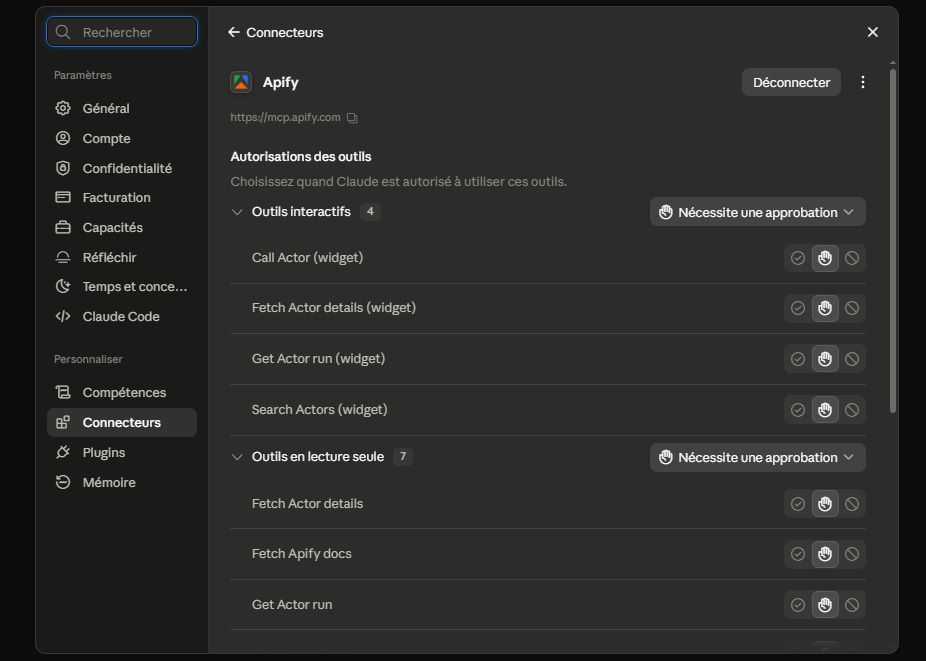Image resolution: width=926 pixels, height=661 pixels.
Task: Block the Call Actor (widget) tool
Action: tap(852, 258)
